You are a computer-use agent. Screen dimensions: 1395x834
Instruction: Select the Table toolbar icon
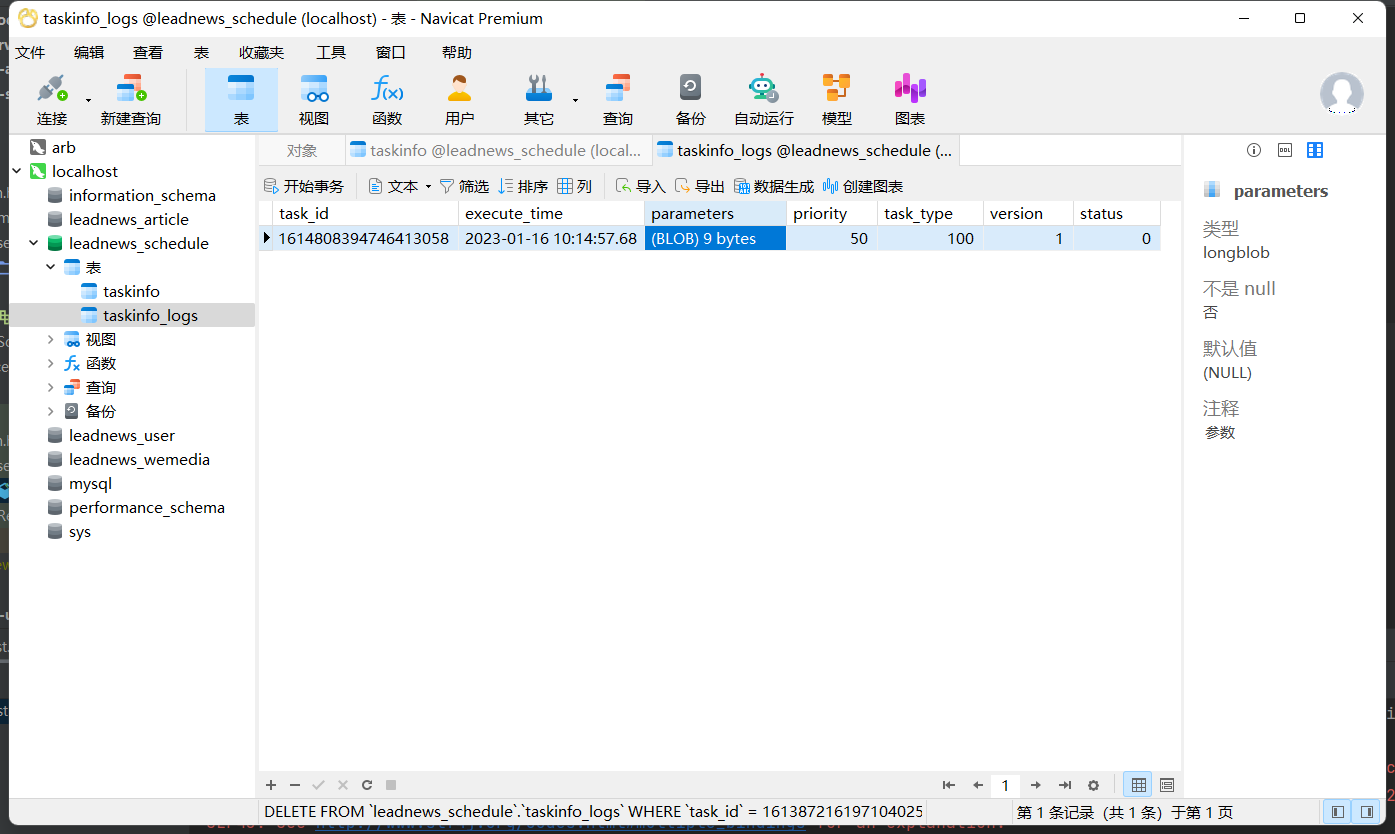(241, 99)
